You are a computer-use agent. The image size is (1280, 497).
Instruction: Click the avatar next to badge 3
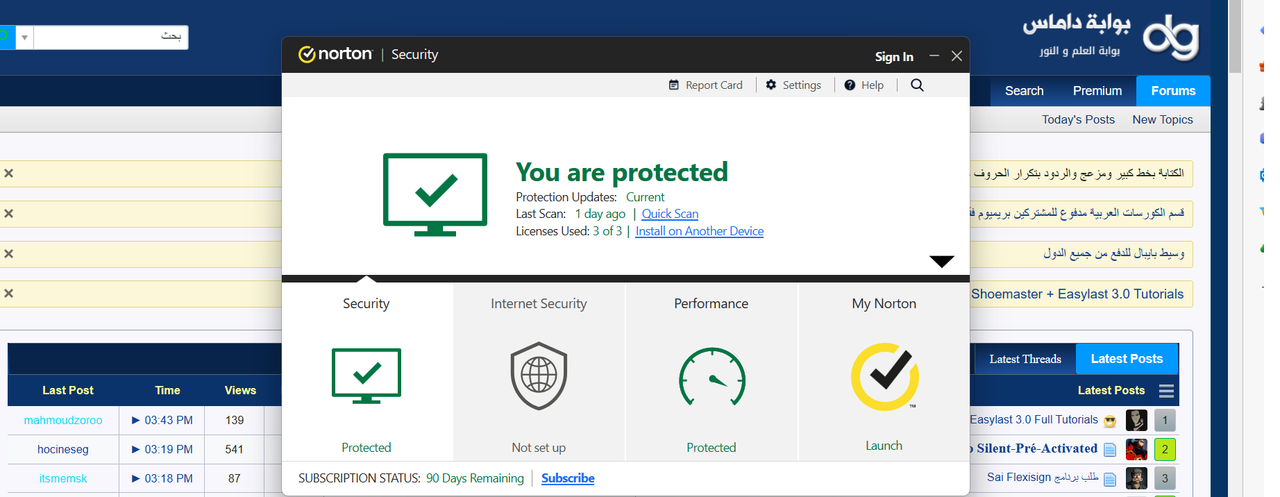click(x=1136, y=478)
